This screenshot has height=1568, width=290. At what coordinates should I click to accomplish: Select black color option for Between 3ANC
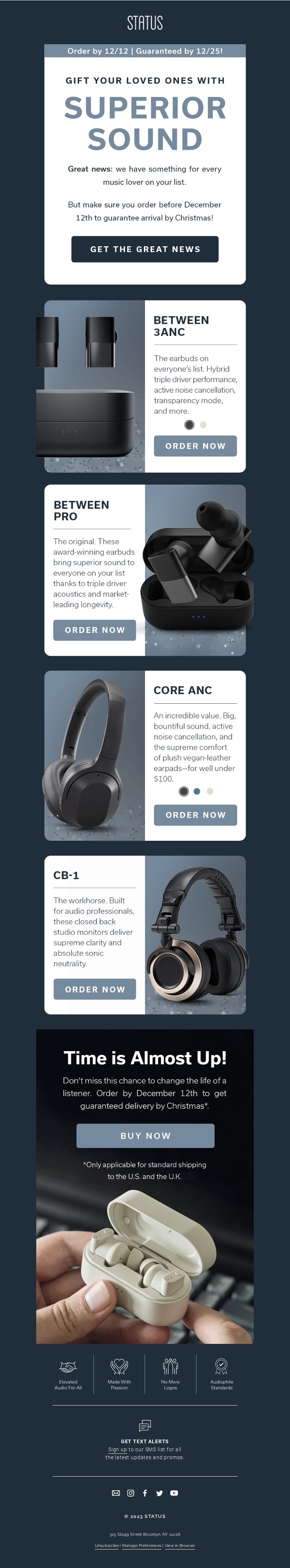[189, 425]
